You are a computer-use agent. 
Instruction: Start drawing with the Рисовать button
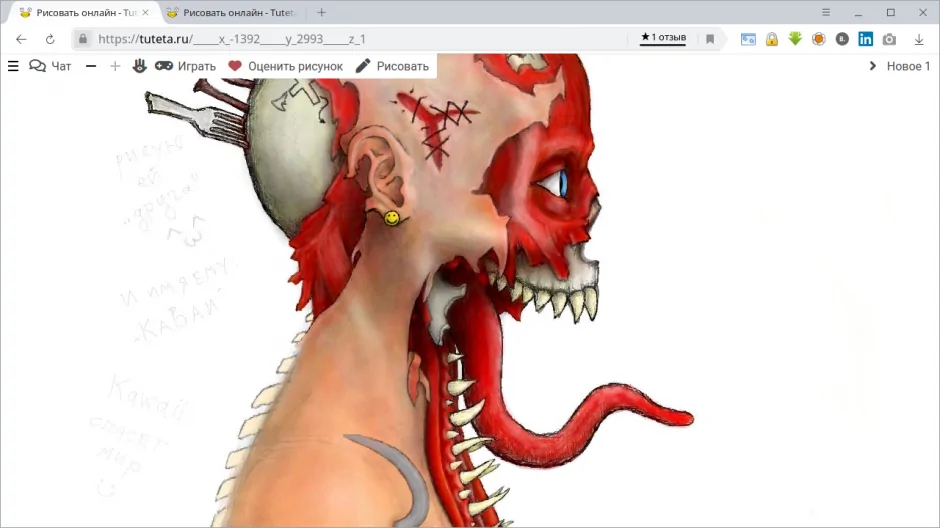(392, 66)
